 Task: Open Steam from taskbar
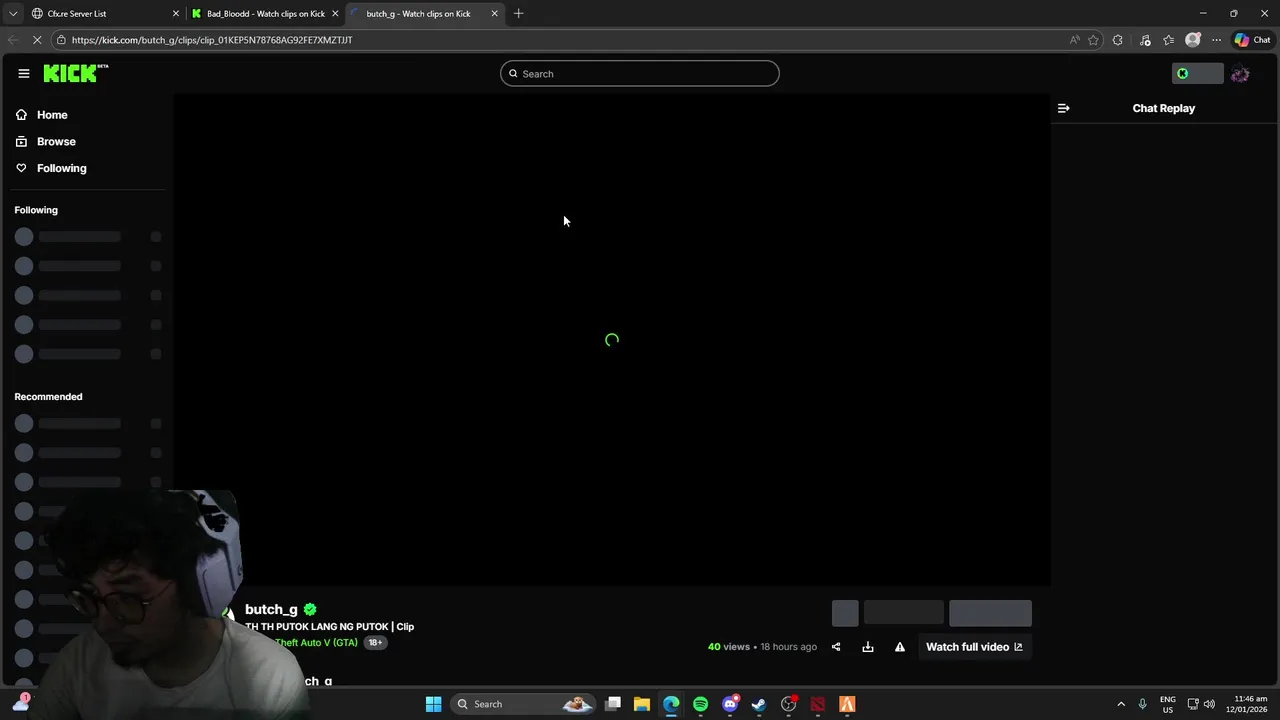(759, 704)
